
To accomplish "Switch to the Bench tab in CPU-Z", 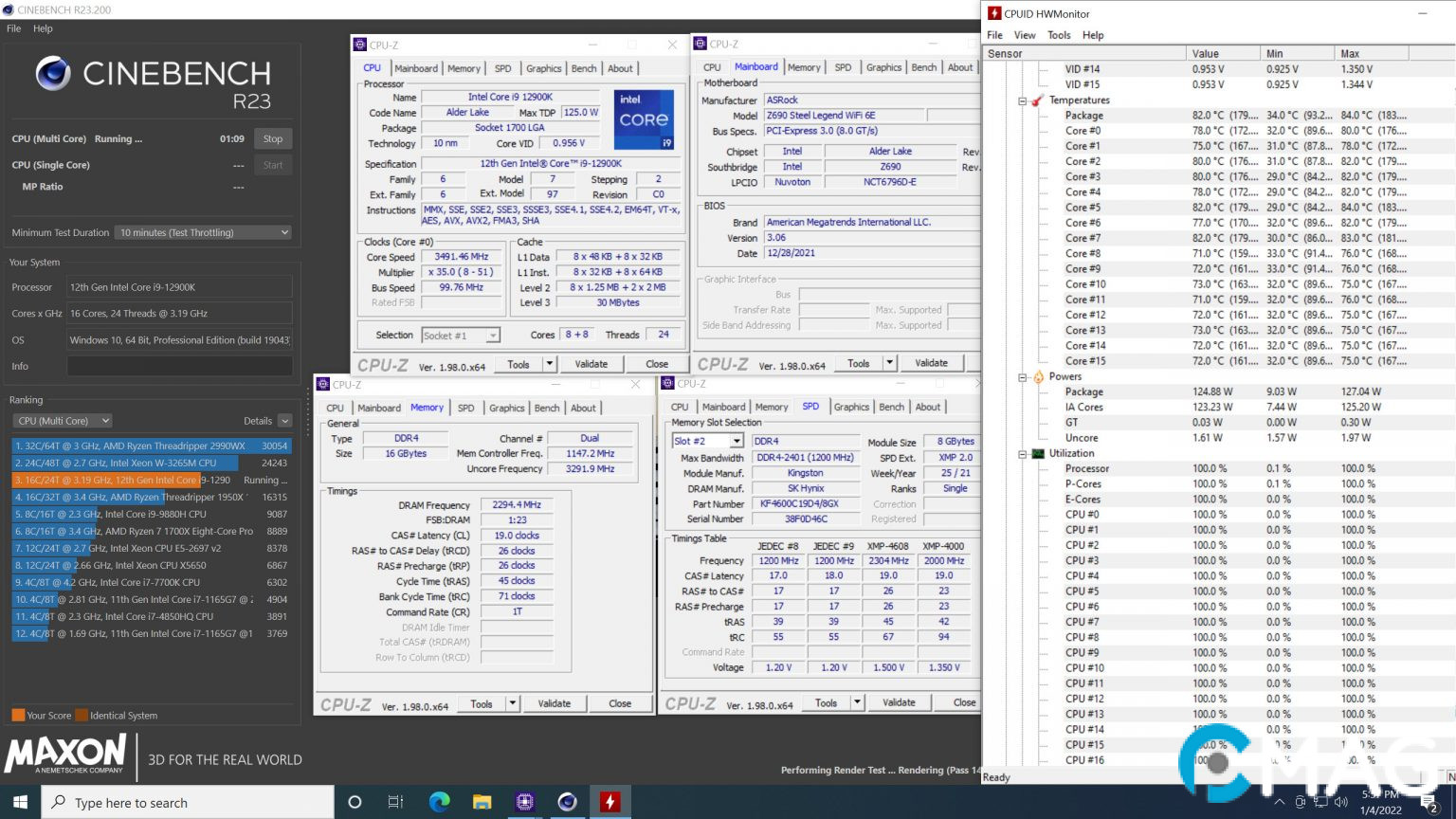I will click(584, 67).
